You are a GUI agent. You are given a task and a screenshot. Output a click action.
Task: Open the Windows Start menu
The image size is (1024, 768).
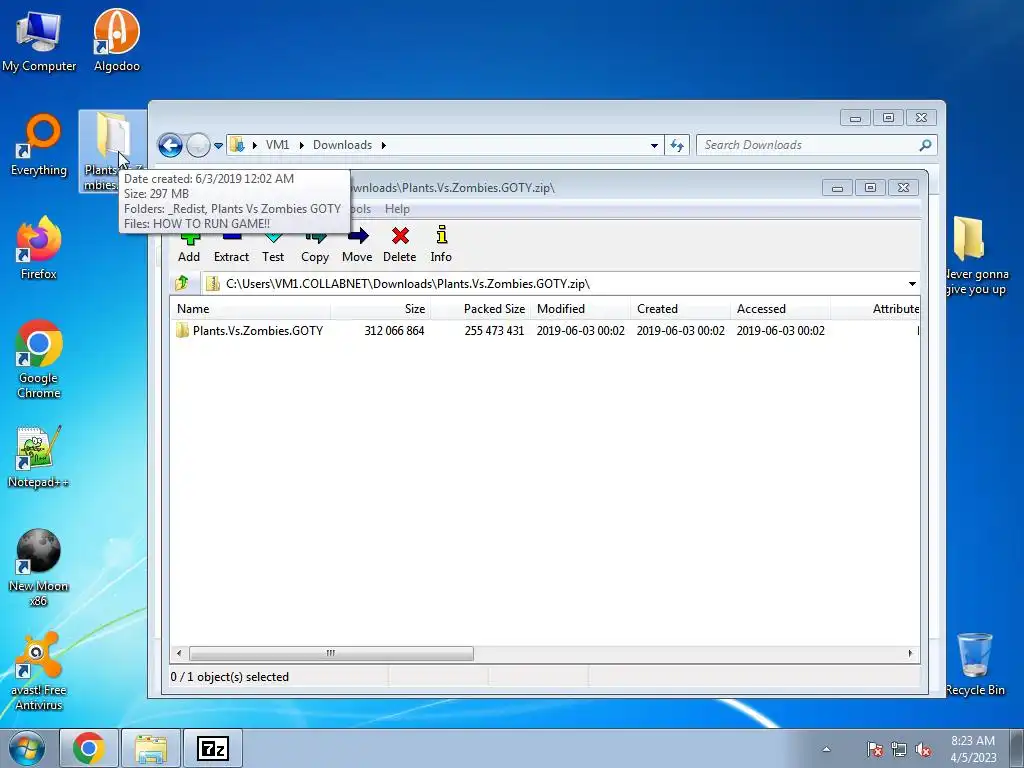(x=27, y=748)
